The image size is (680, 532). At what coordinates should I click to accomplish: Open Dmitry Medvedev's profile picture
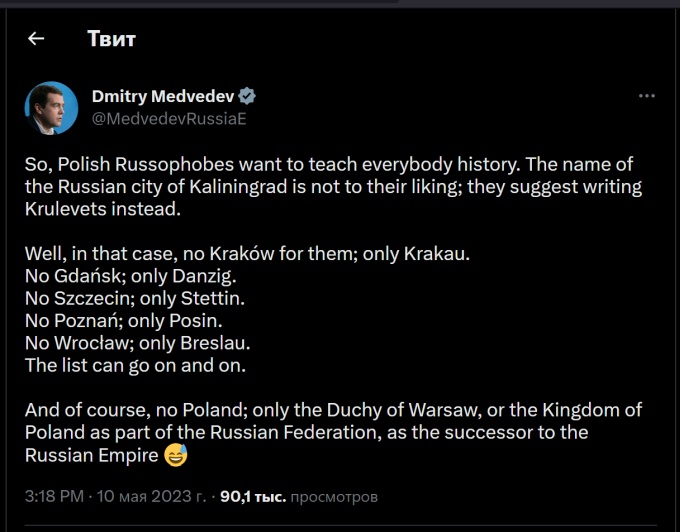[51, 108]
